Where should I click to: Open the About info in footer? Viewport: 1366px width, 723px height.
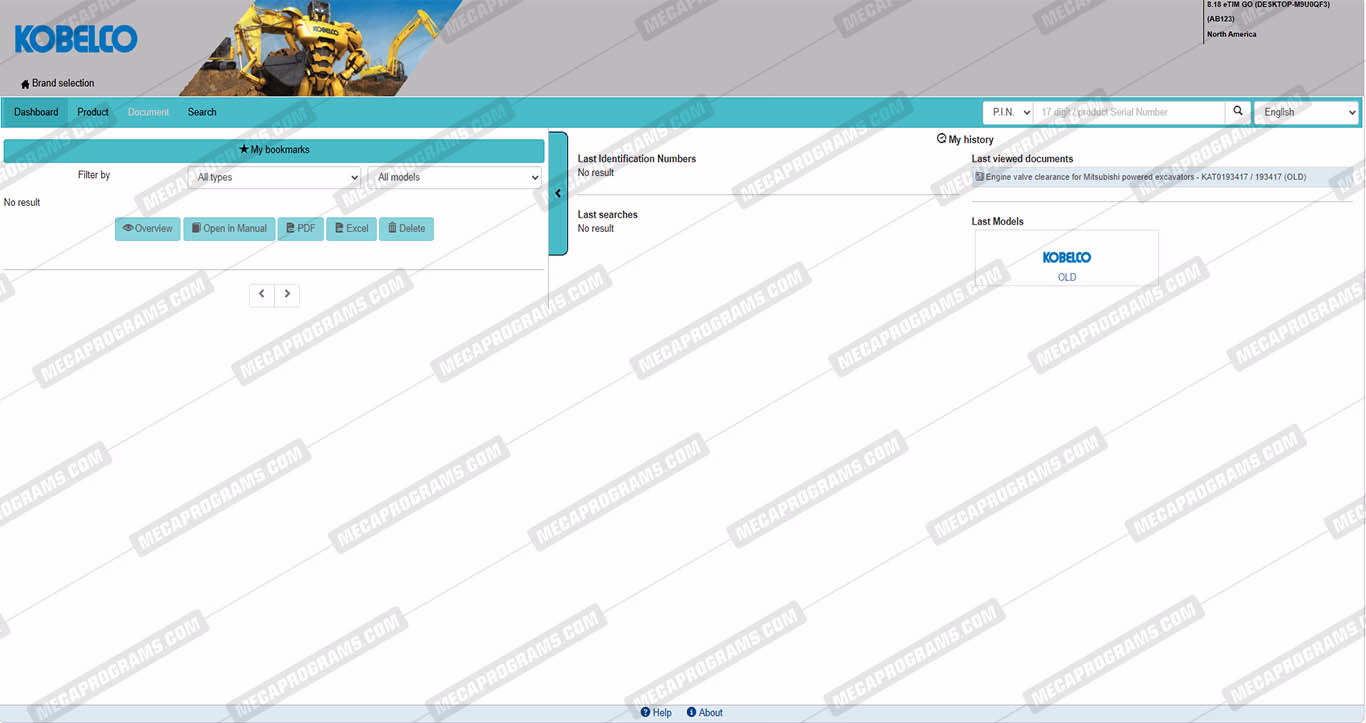[x=704, y=713]
